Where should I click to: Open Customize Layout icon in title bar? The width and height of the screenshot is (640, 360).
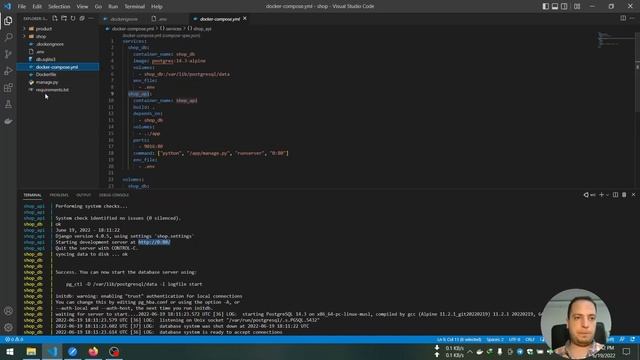point(577,6)
